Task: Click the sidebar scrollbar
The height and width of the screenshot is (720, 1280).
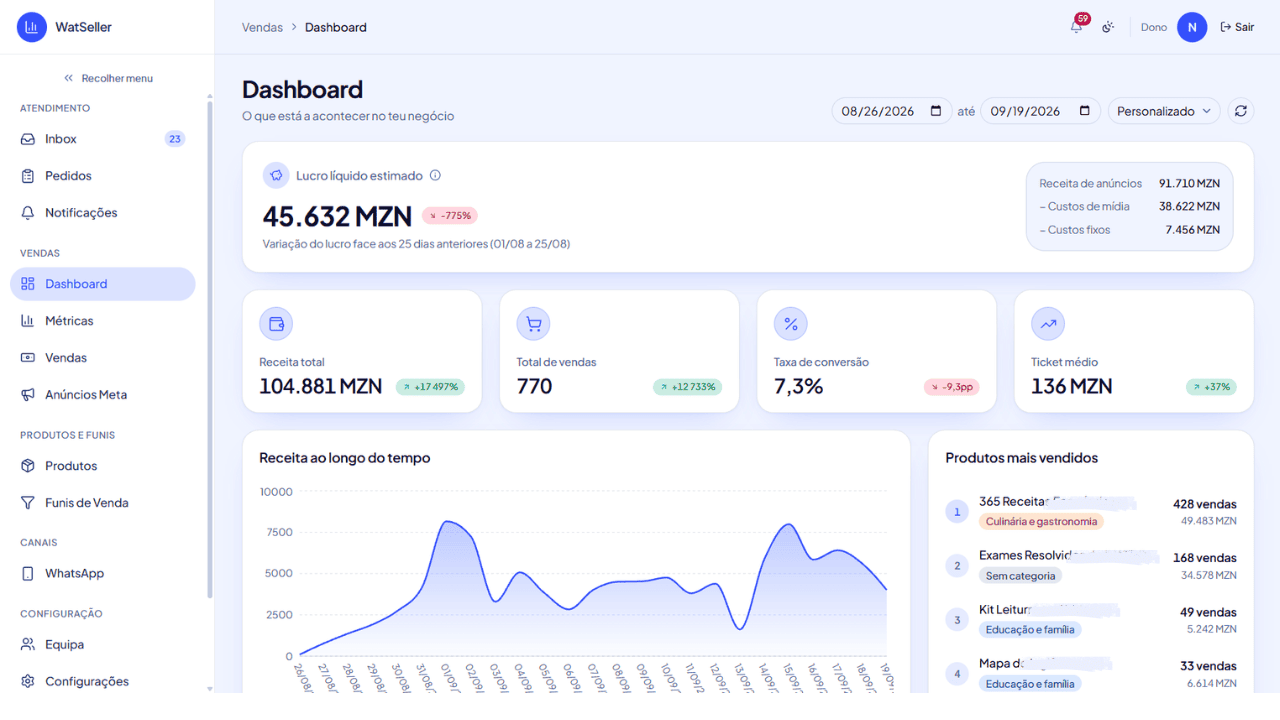Action: [209, 348]
